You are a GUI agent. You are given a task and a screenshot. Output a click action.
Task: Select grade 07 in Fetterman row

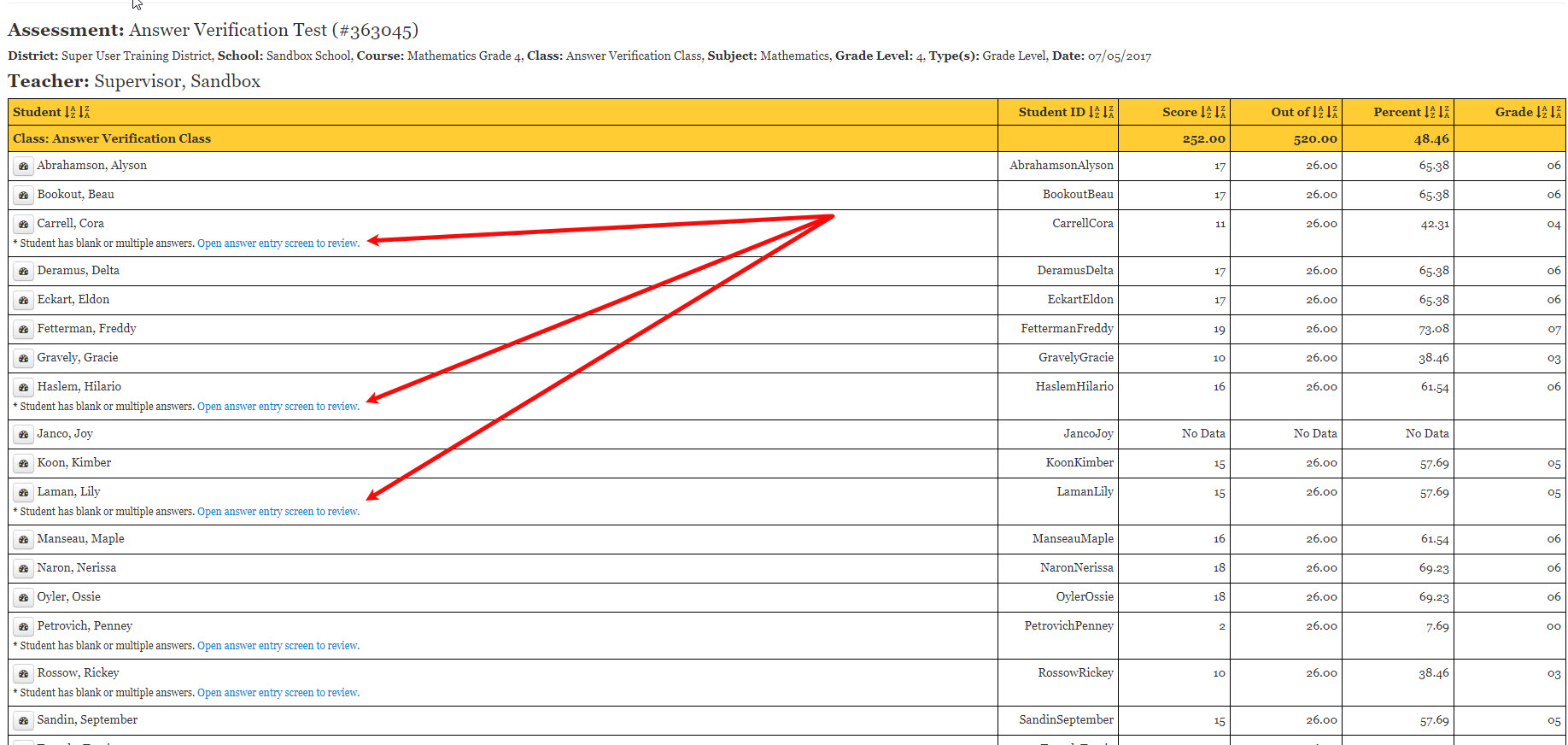pos(1553,329)
